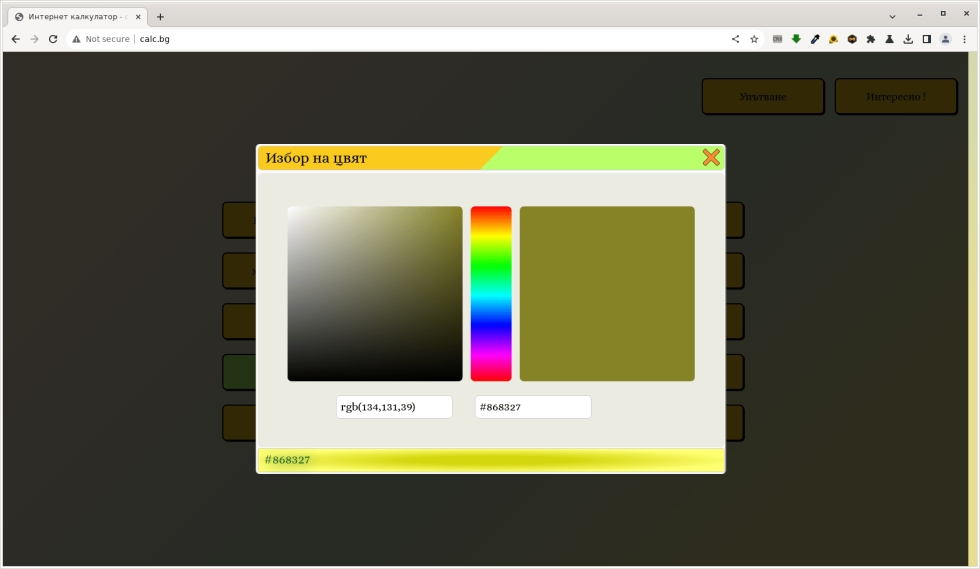Click the olive color preview swatch

(606, 293)
